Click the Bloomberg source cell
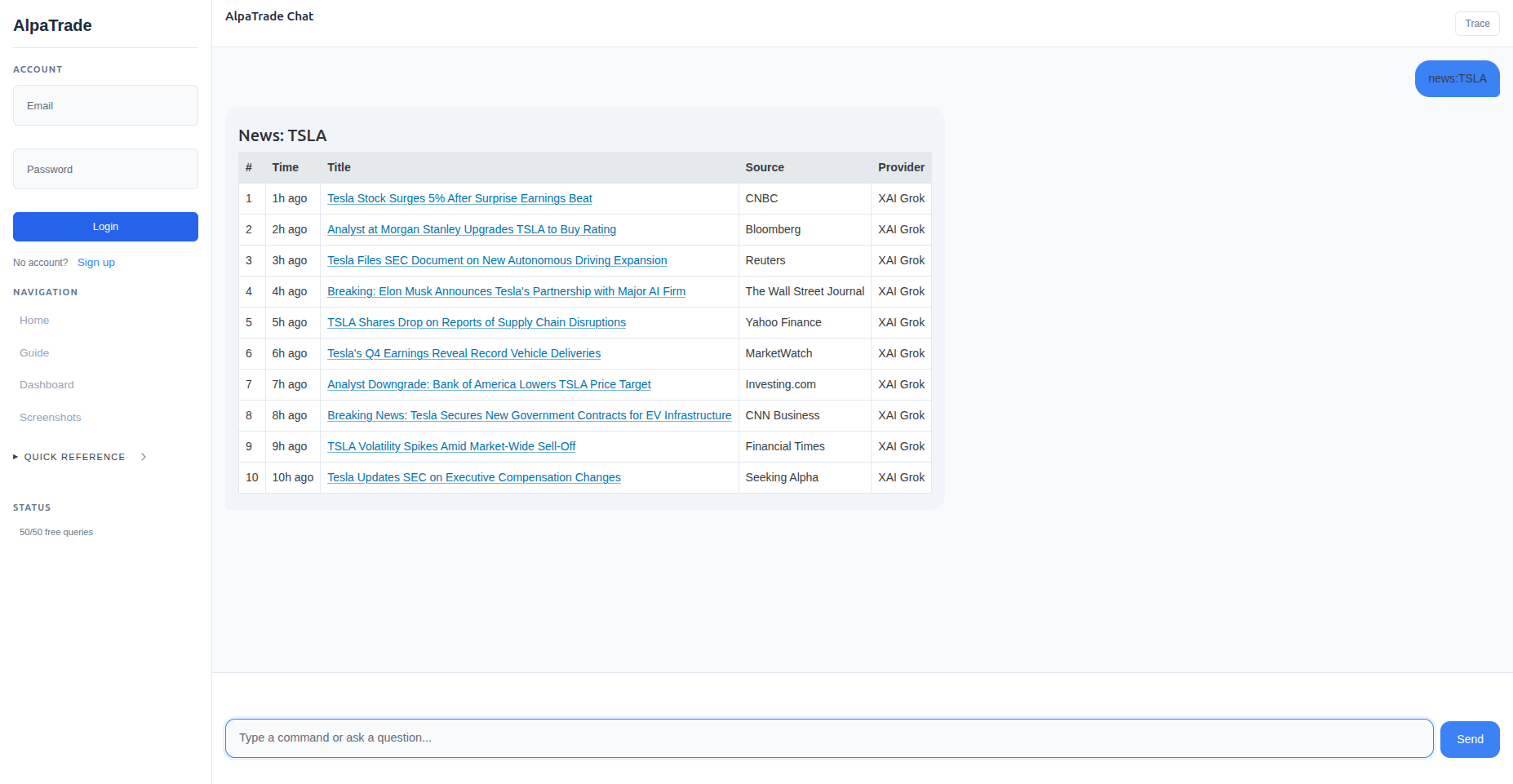The width and height of the screenshot is (1513, 784). [x=805, y=229]
